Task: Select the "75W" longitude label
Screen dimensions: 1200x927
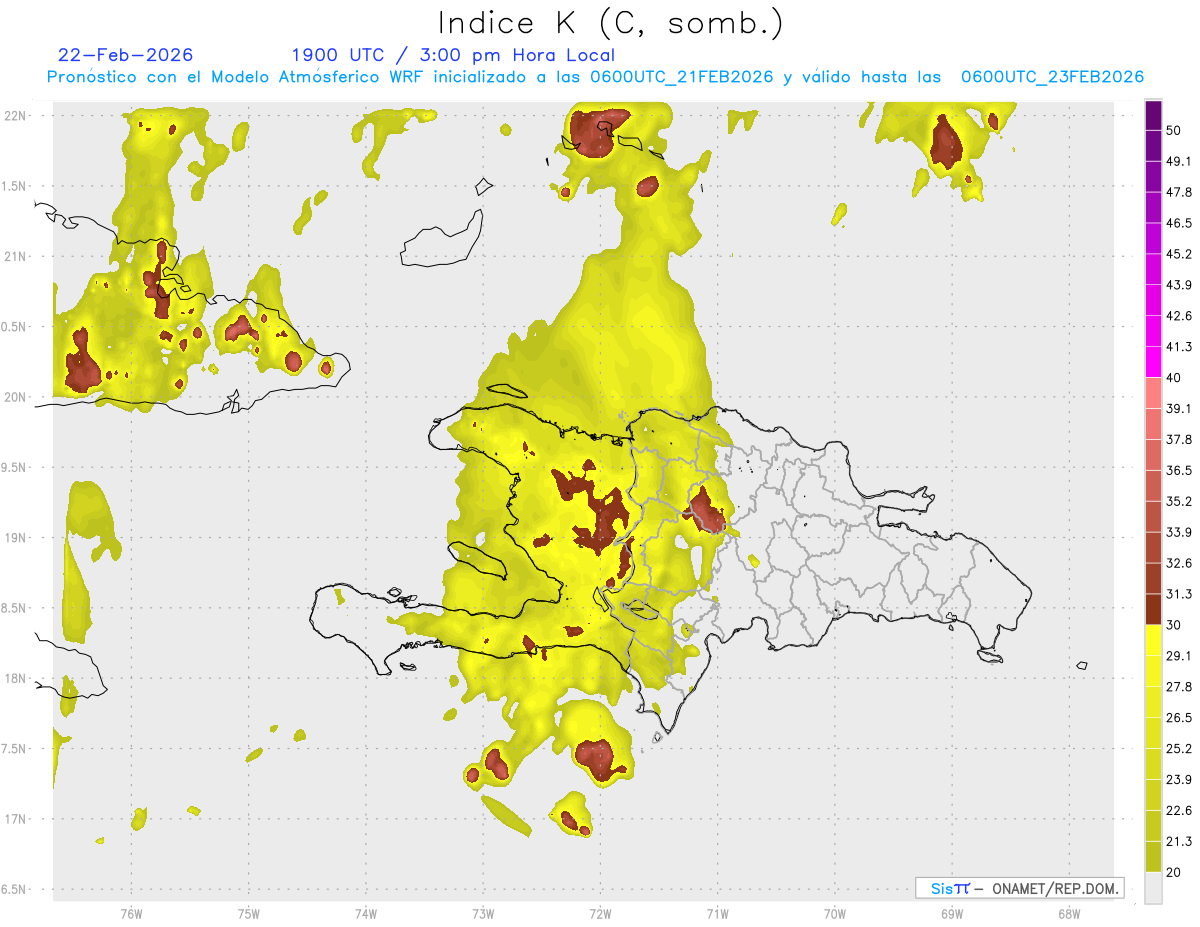Action: click(x=249, y=914)
